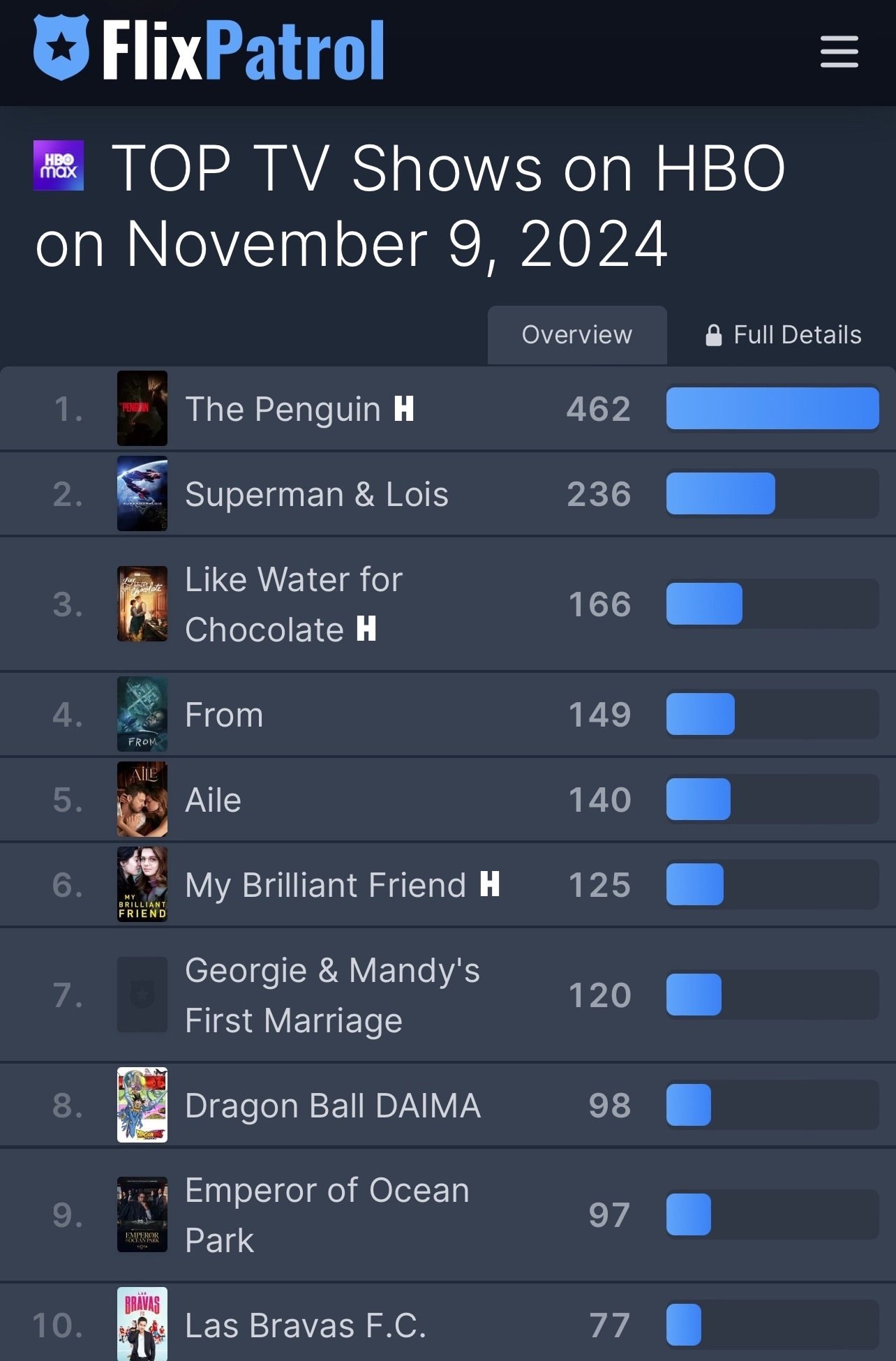Image resolution: width=896 pixels, height=1361 pixels.
Task: Click the Aile poster thumbnail
Action: pyautogui.click(x=142, y=799)
